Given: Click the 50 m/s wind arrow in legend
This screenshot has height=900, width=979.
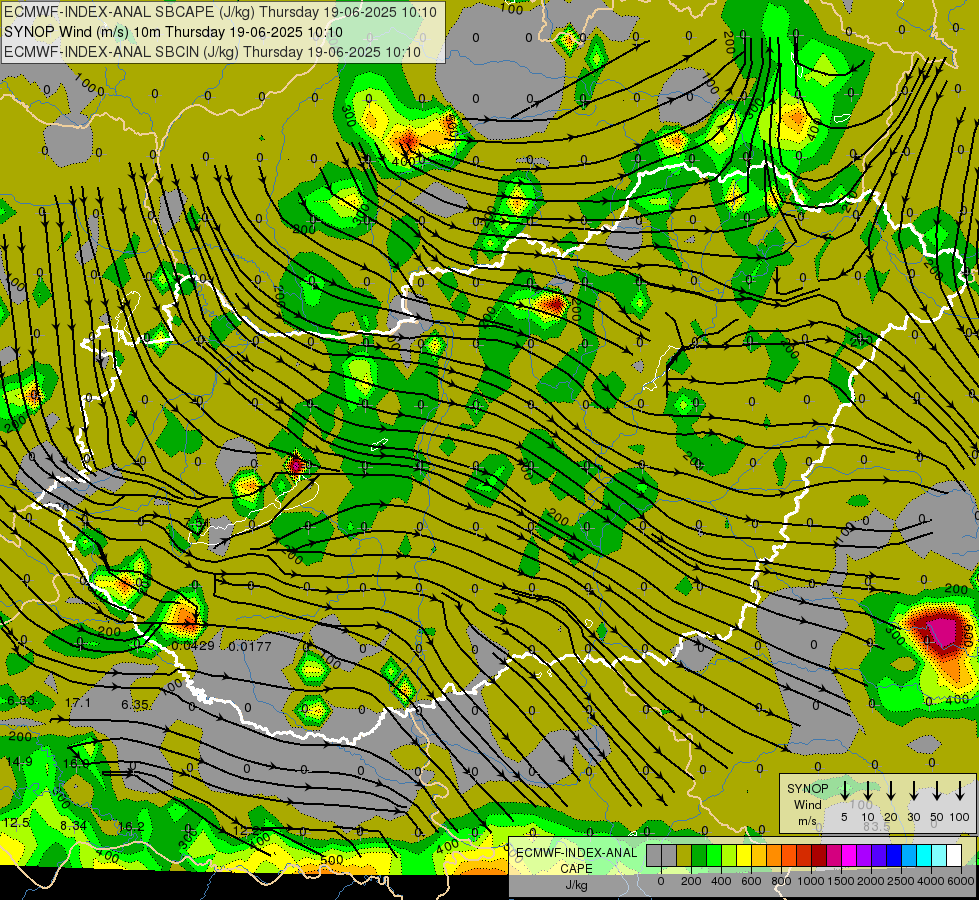Looking at the screenshot, I should click(937, 790).
